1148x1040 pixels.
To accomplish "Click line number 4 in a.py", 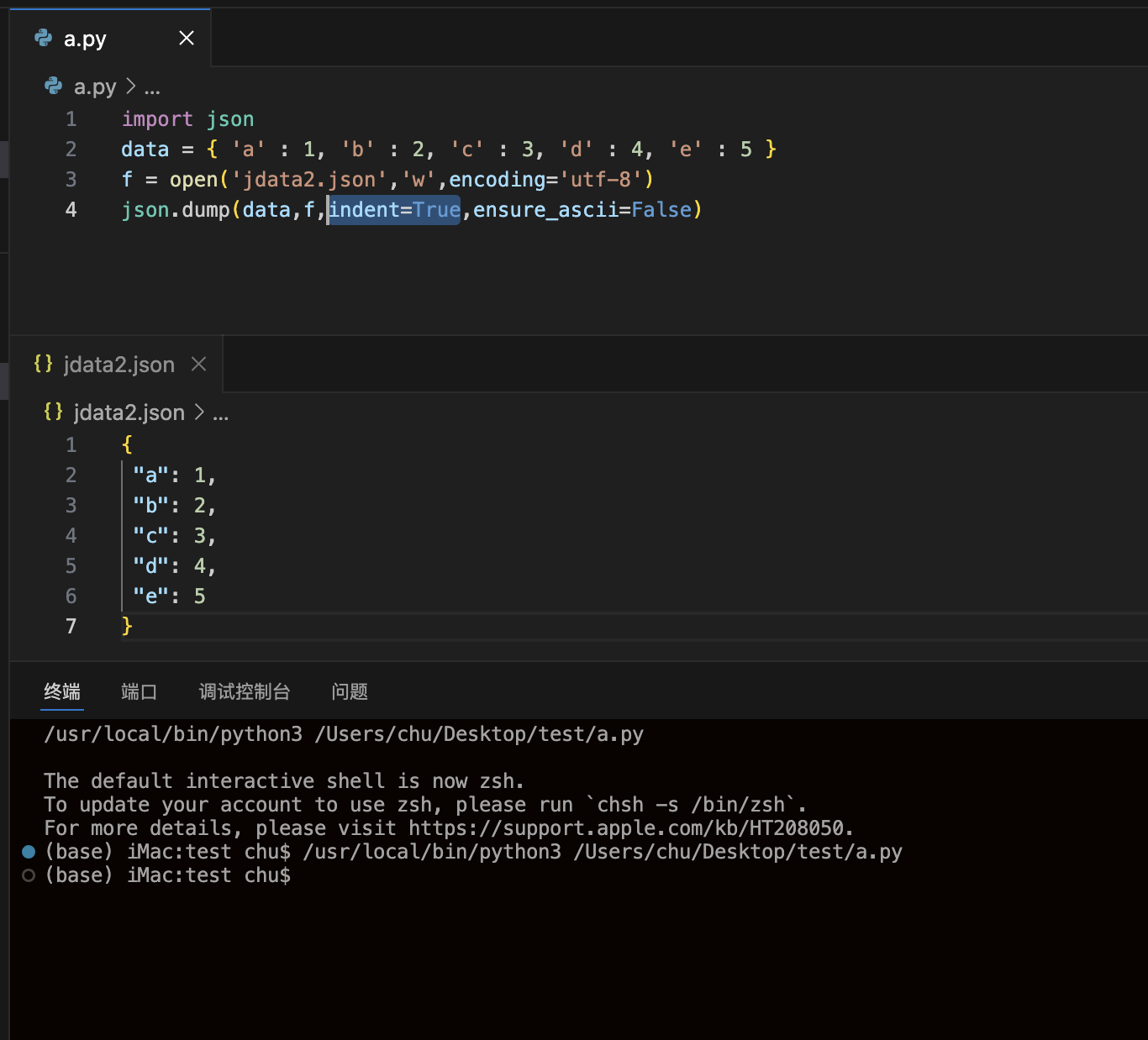I will coord(71,210).
